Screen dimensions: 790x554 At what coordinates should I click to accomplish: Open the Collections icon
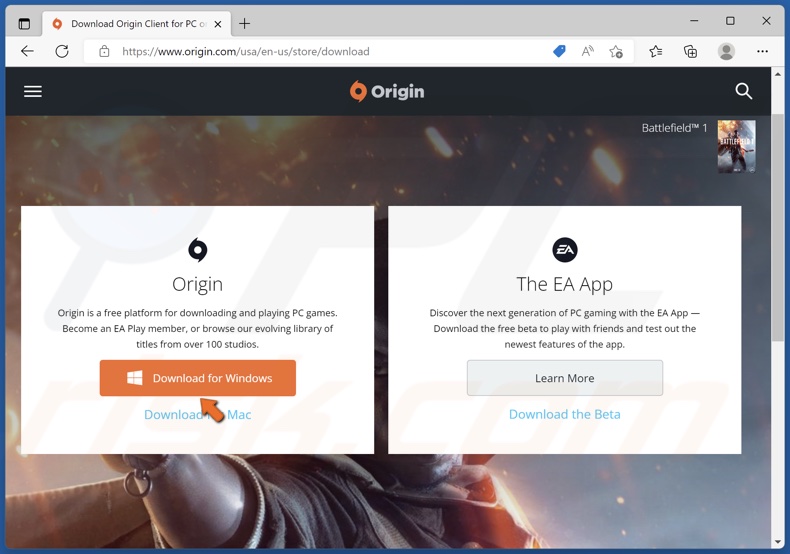tap(690, 51)
